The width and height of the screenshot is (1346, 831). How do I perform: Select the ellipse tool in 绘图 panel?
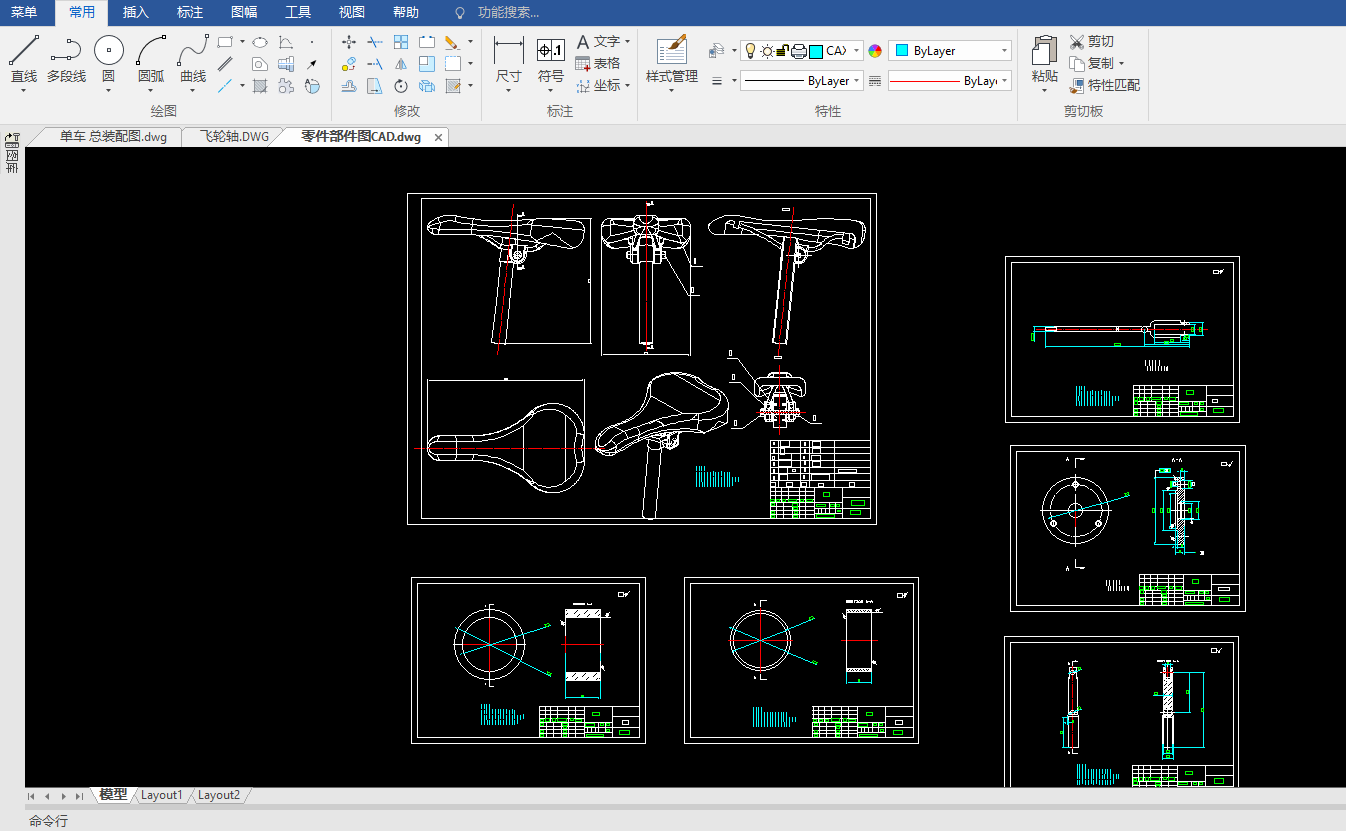(259, 42)
